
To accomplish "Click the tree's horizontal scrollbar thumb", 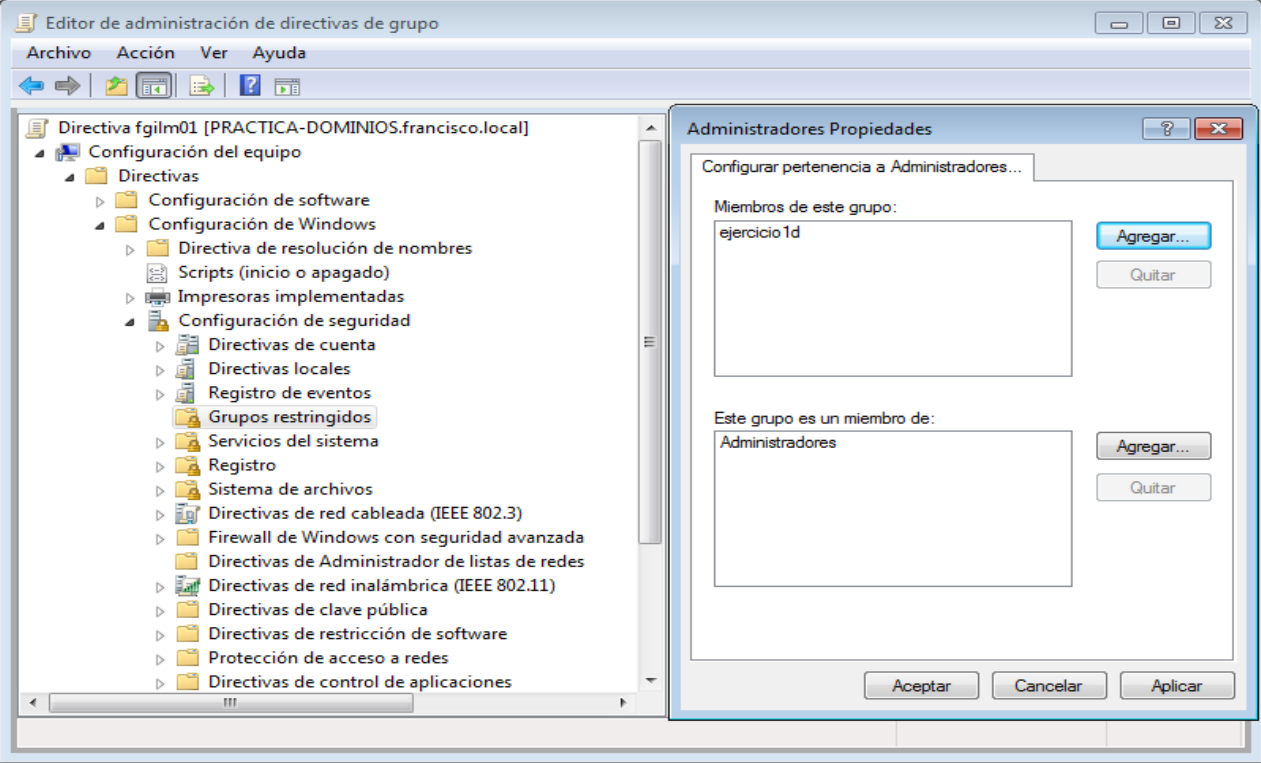I will (230, 703).
